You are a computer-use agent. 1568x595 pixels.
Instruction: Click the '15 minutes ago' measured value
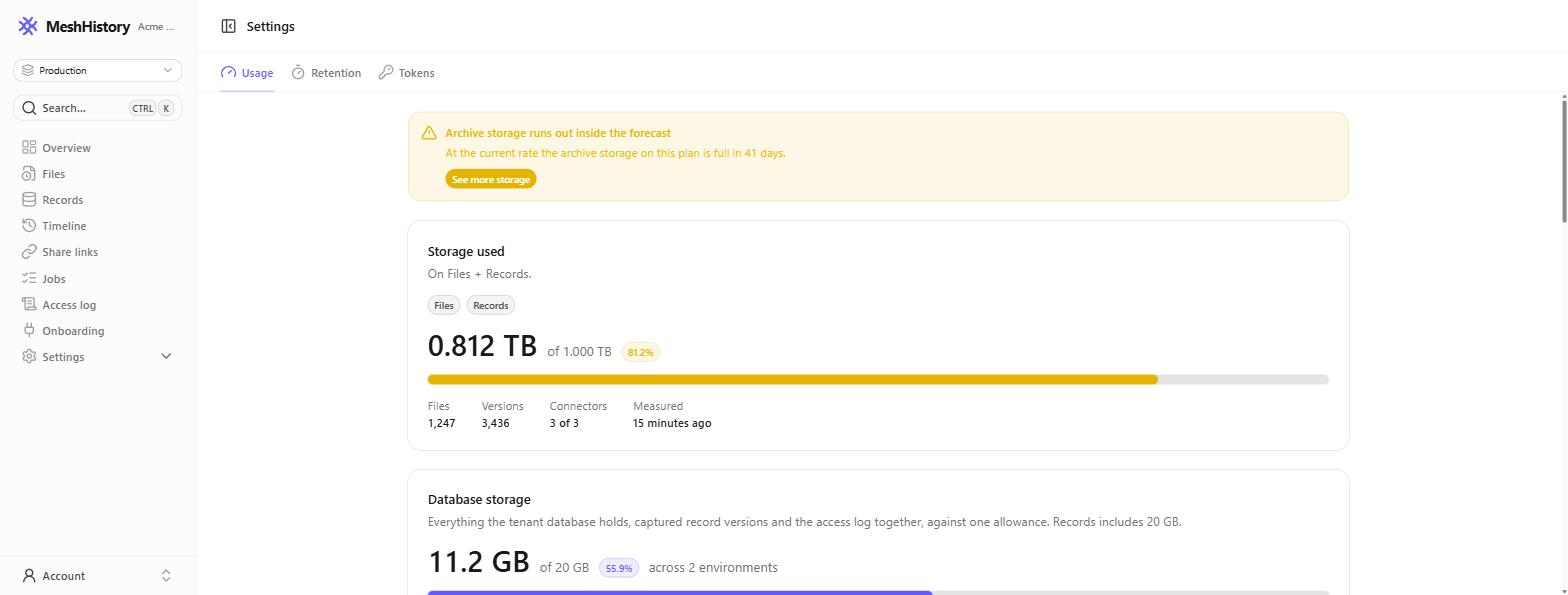pos(672,424)
